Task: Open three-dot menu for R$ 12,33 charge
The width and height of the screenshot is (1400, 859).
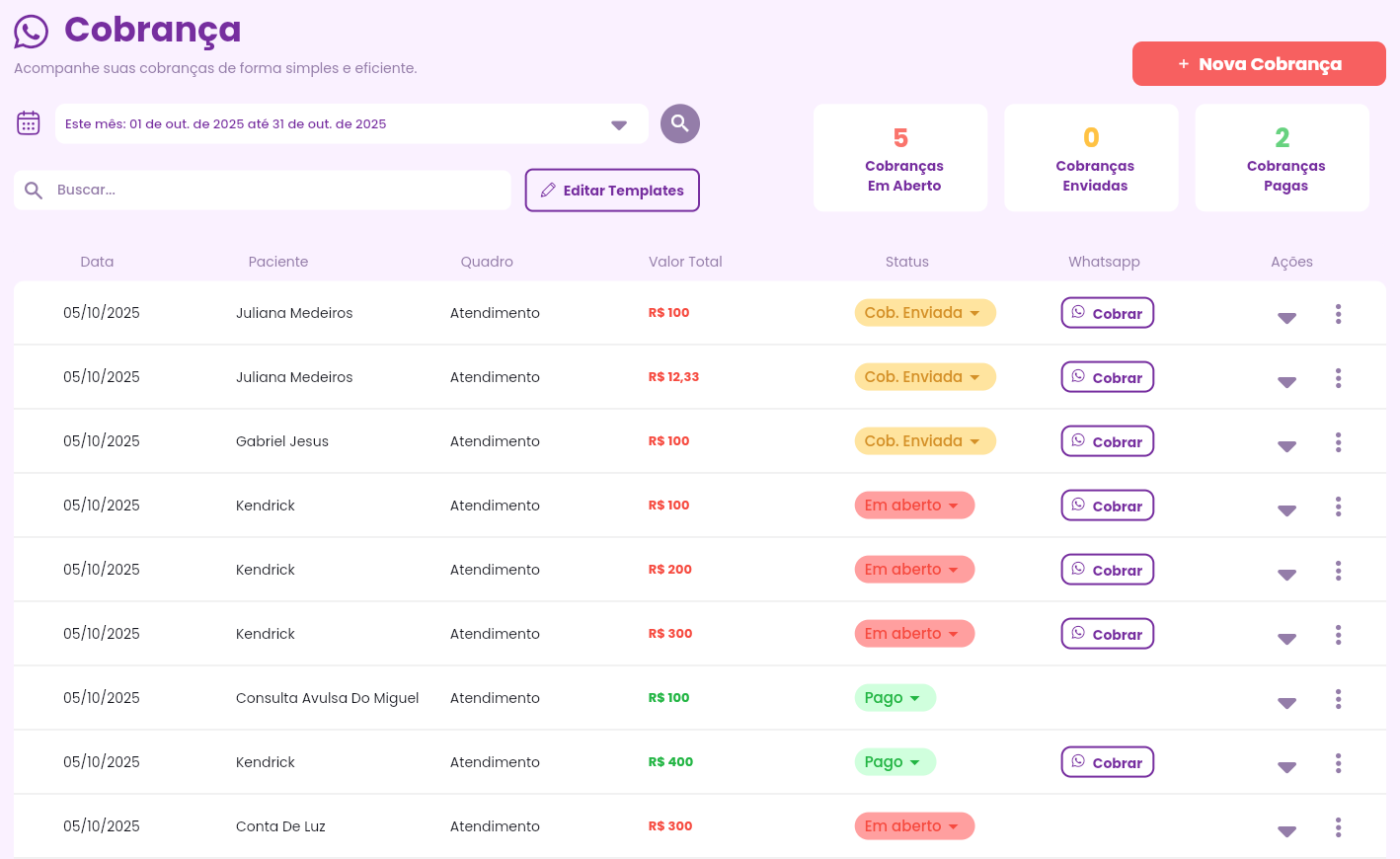Action: (x=1338, y=378)
